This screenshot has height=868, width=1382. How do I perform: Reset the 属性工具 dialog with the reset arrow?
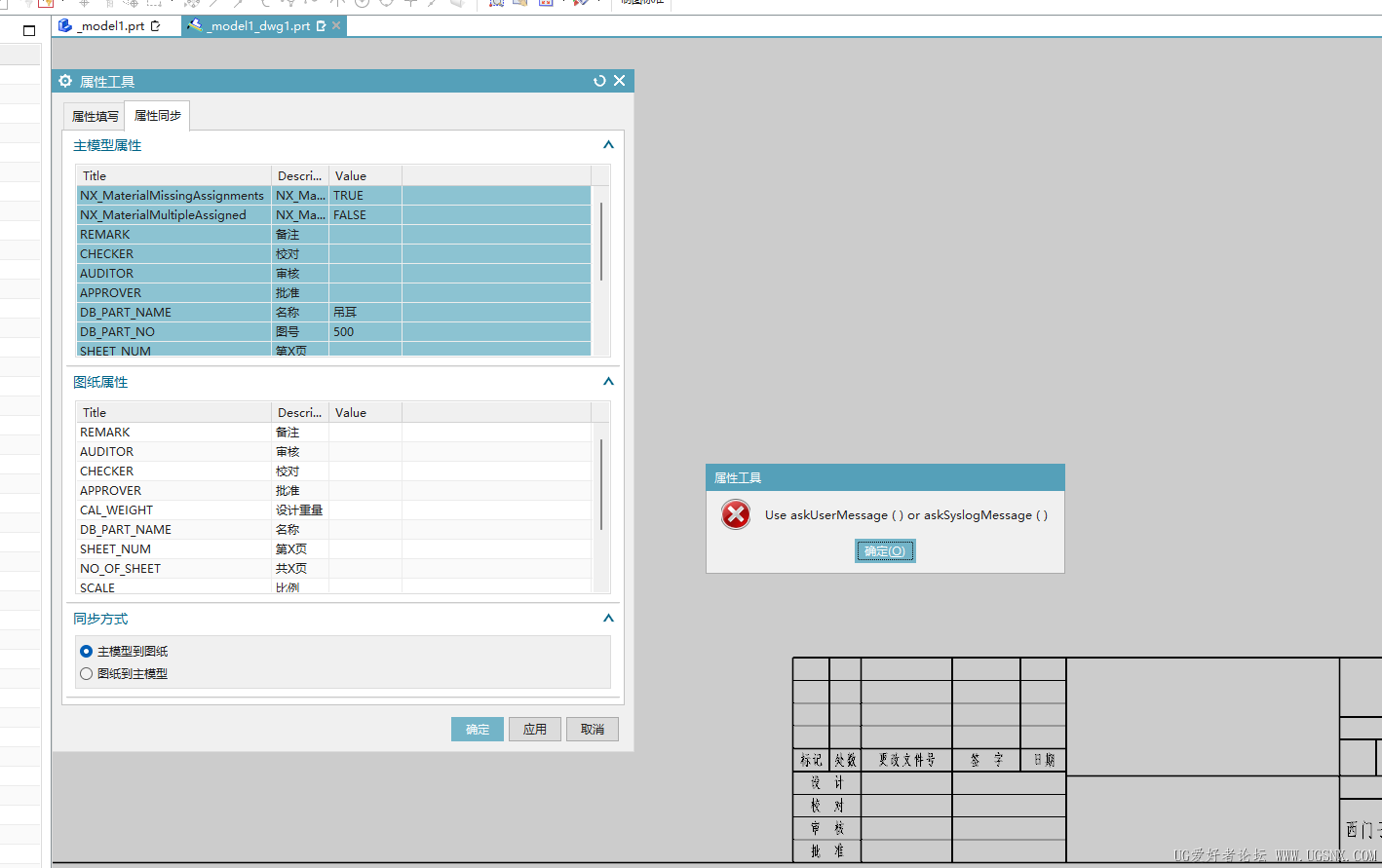point(599,81)
